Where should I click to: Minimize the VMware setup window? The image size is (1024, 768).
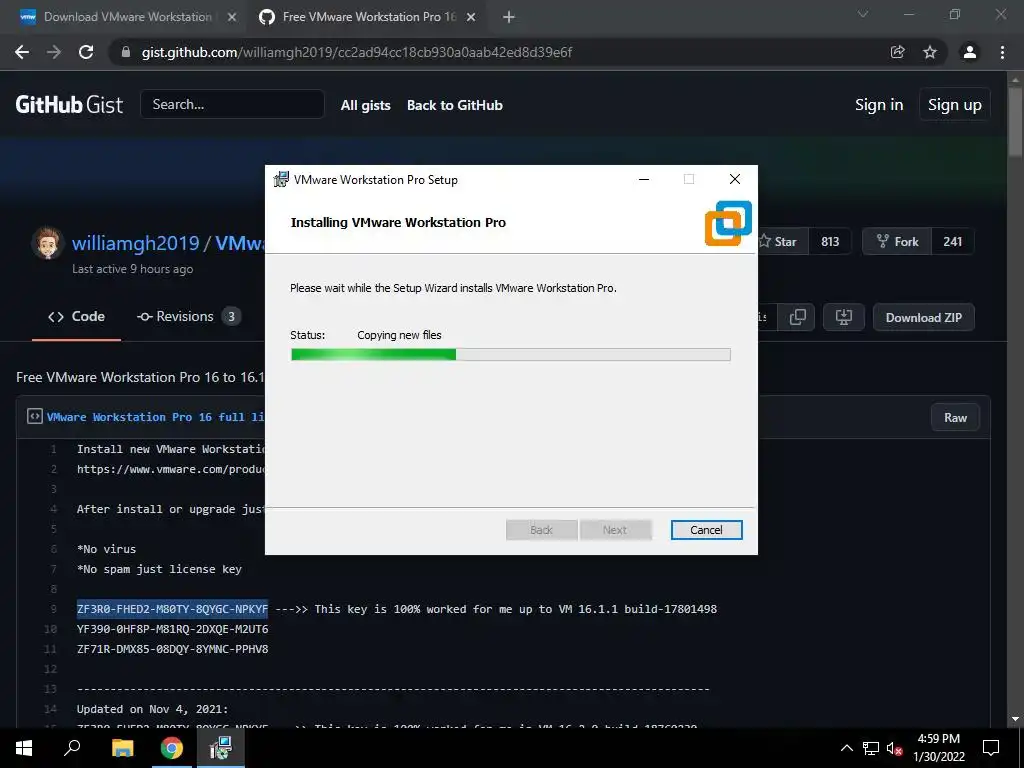644,180
